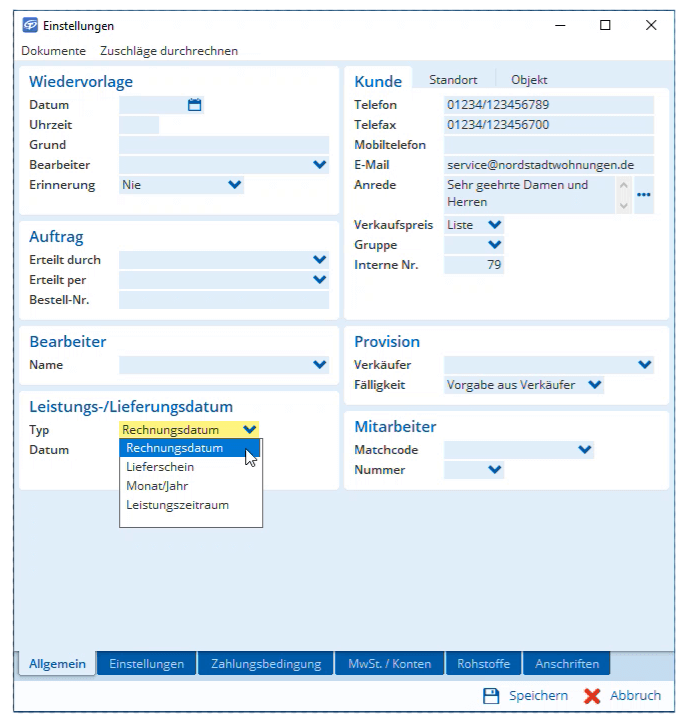The height and width of the screenshot is (724, 689).
Task: Open the Dokumente menu
Action: (53, 51)
